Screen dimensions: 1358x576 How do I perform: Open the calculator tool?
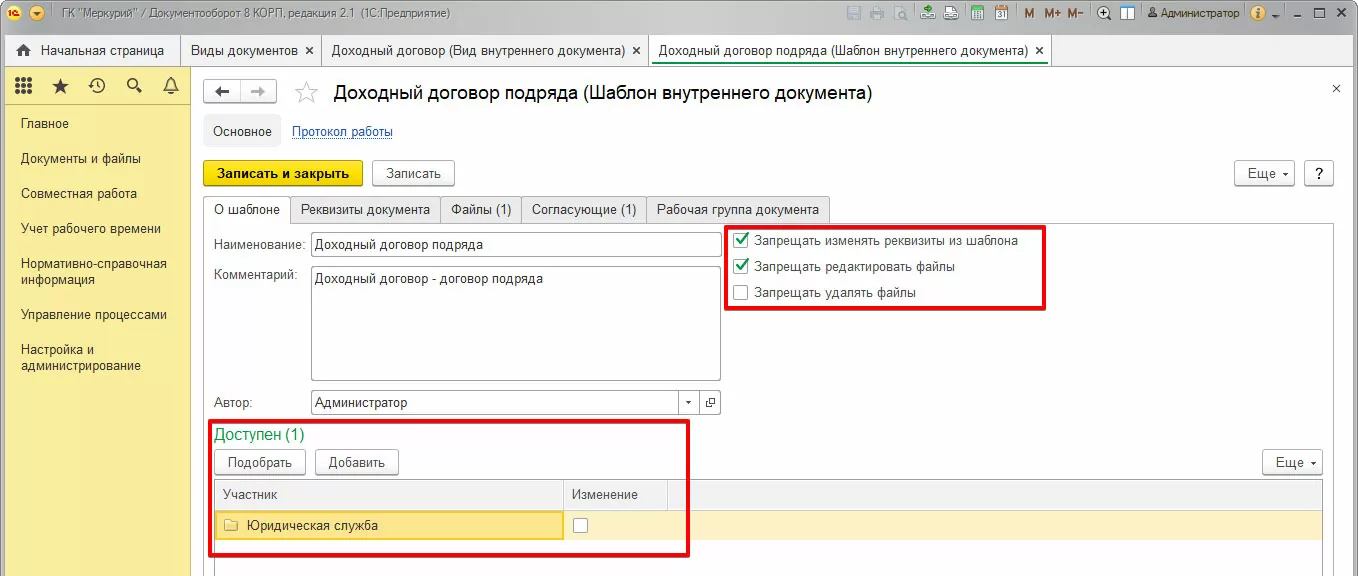(976, 13)
